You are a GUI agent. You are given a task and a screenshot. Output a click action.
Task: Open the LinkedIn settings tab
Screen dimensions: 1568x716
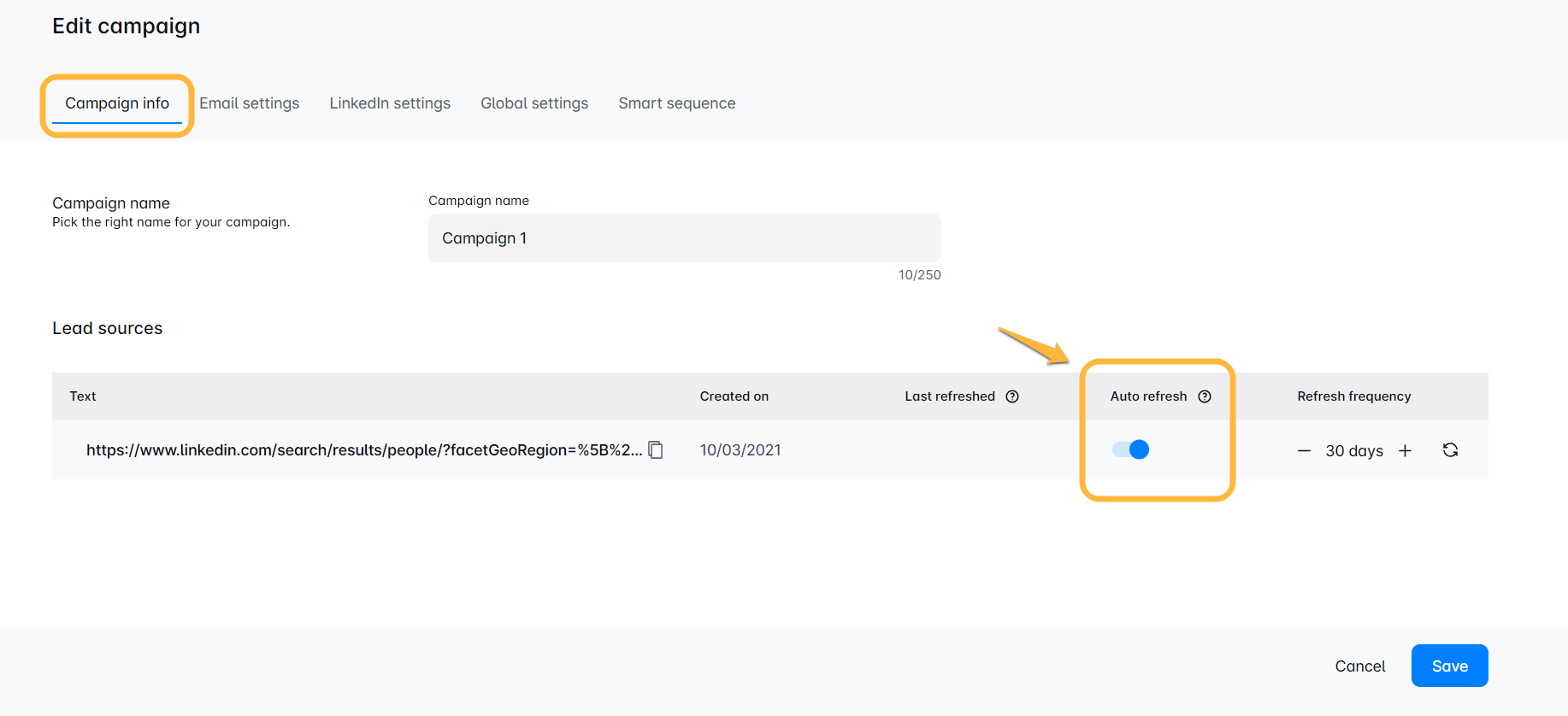pyautogui.click(x=390, y=103)
